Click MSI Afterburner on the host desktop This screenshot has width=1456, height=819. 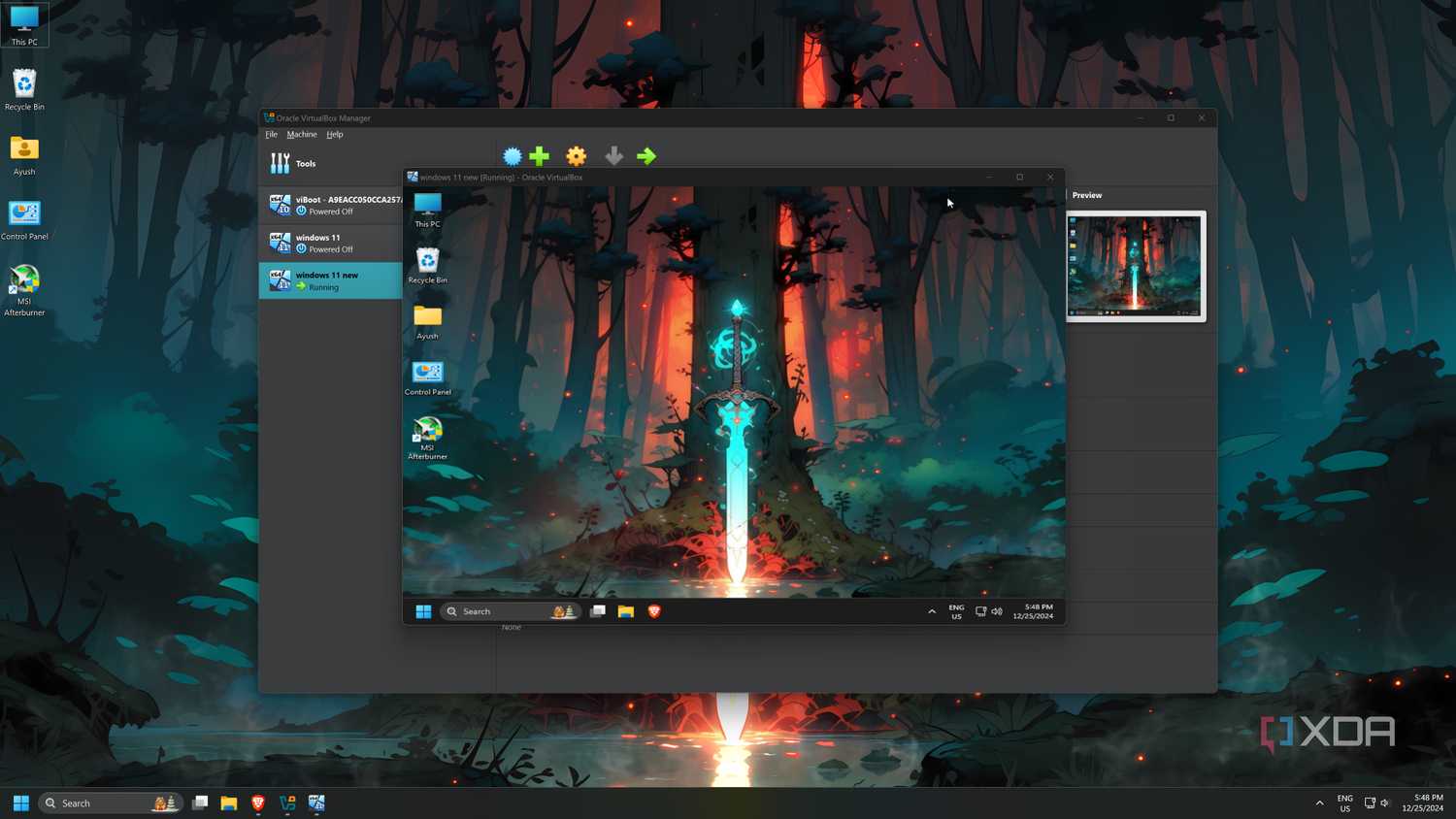click(x=24, y=290)
